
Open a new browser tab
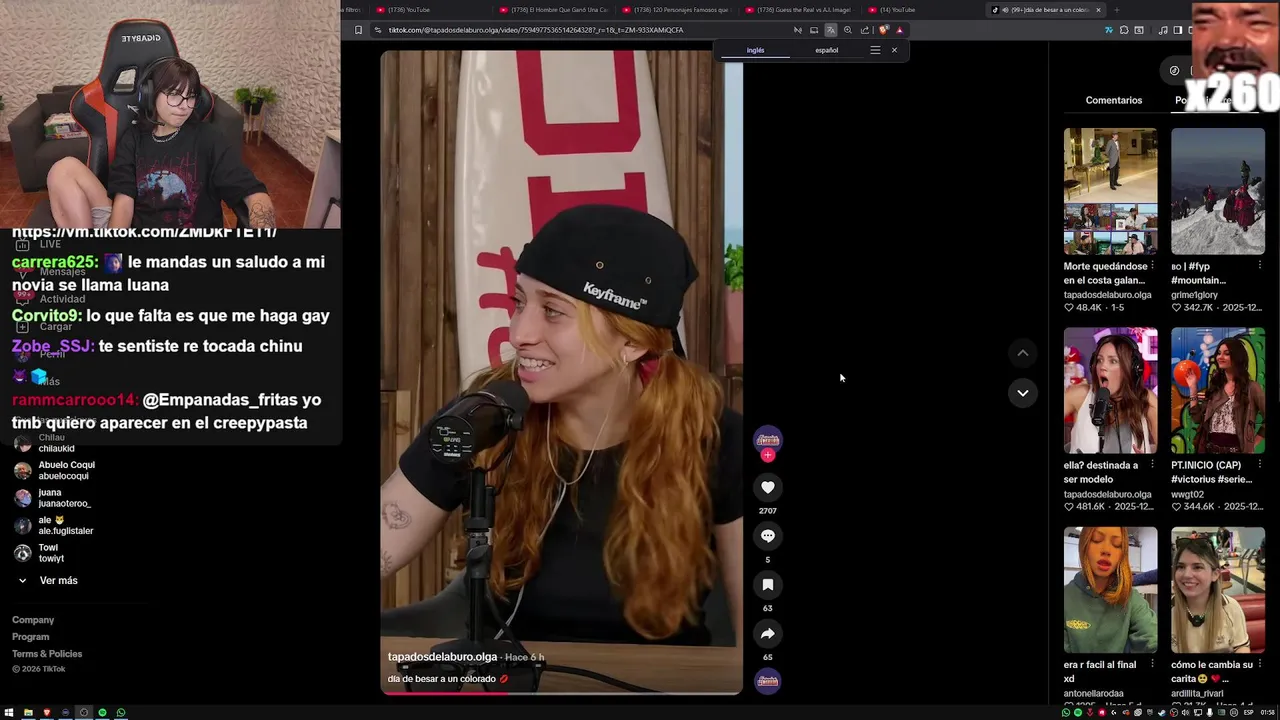point(1117,10)
